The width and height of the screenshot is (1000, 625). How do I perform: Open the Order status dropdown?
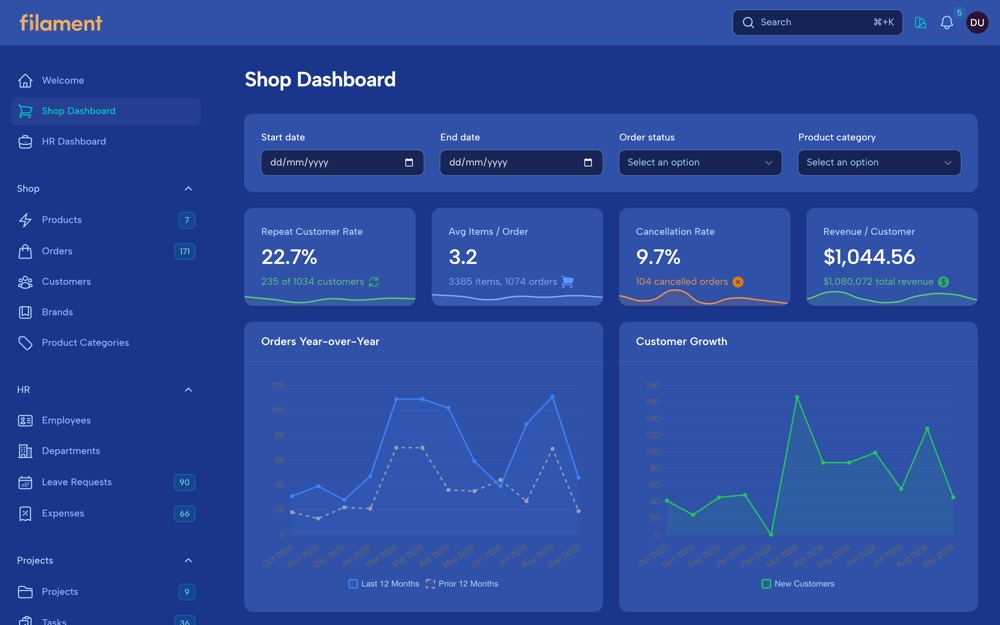point(700,163)
